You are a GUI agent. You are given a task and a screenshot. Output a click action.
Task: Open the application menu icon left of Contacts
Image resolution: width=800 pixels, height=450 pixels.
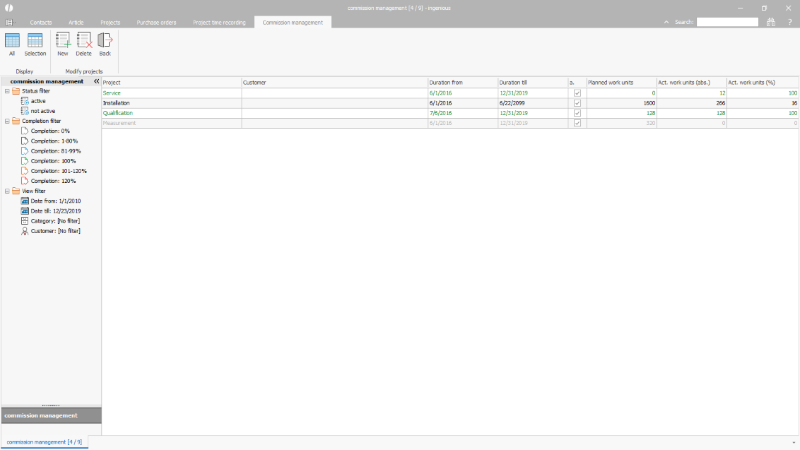click(x=9, y=21)
